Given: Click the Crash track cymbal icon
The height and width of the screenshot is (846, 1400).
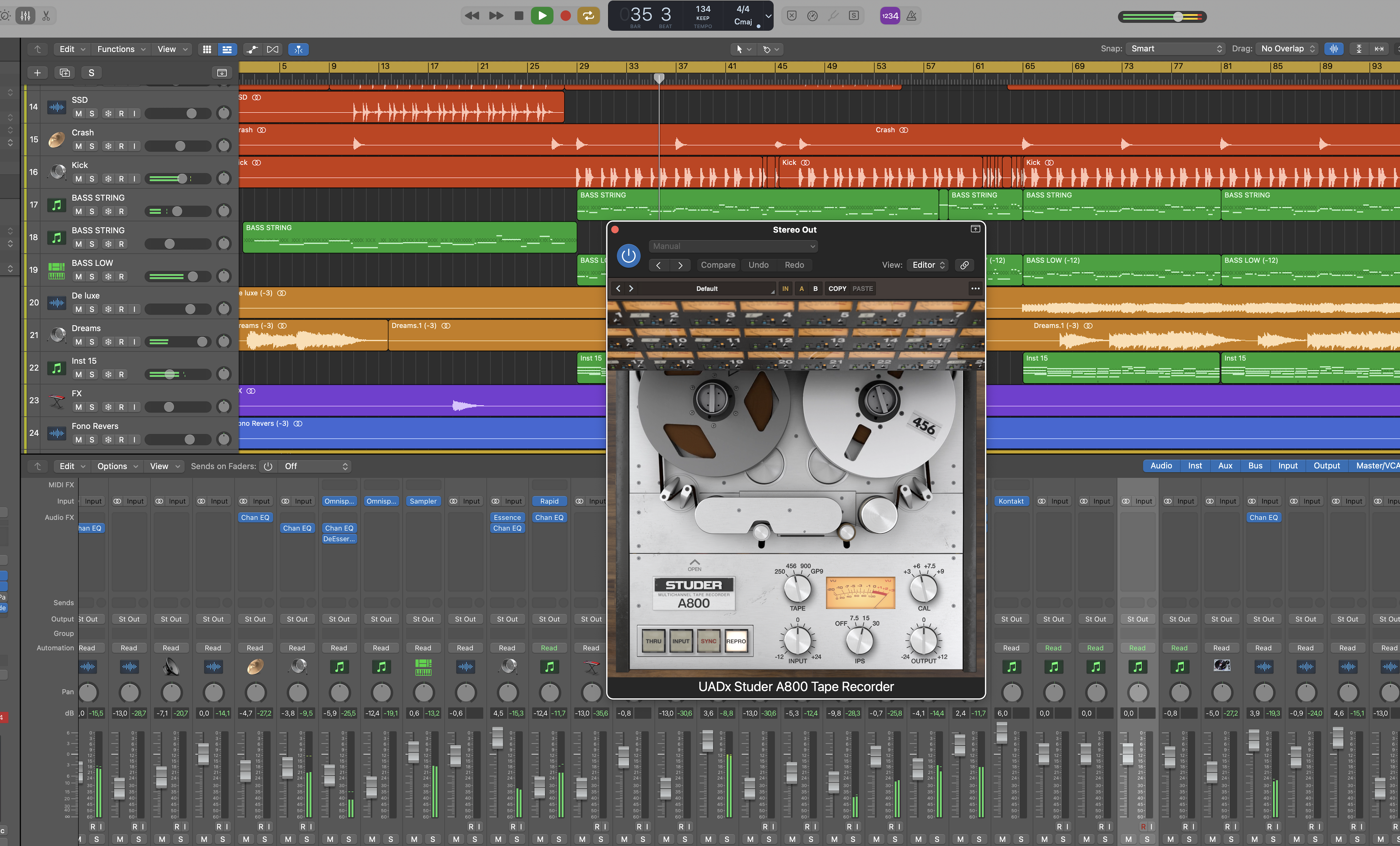Looking at the screenshot, I should coord(56,139).
